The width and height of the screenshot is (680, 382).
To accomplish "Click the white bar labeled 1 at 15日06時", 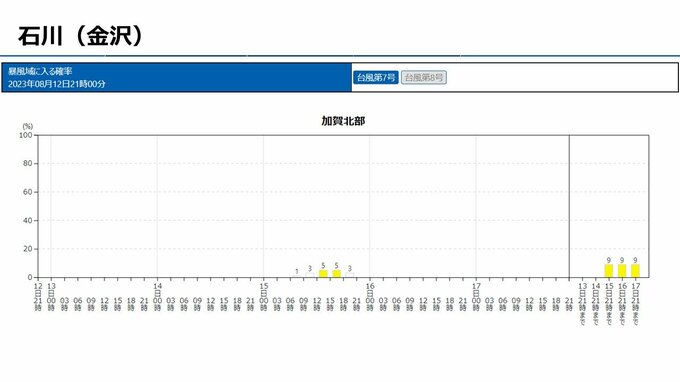I will pyautogui.click(x=297, y=277).
